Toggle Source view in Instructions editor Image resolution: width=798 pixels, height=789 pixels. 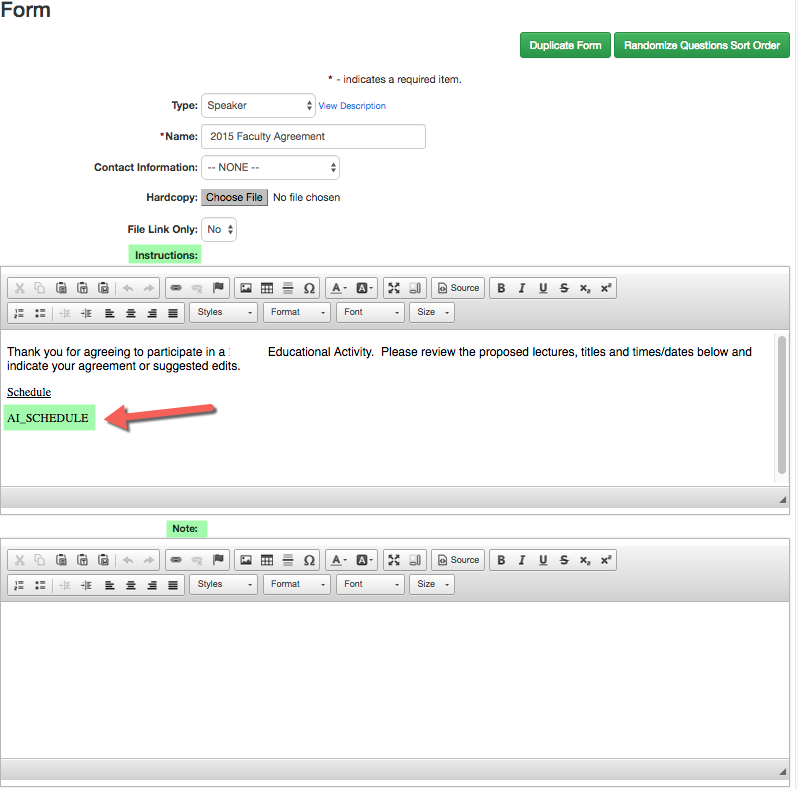pyautogui.click(x=458, y=288)
